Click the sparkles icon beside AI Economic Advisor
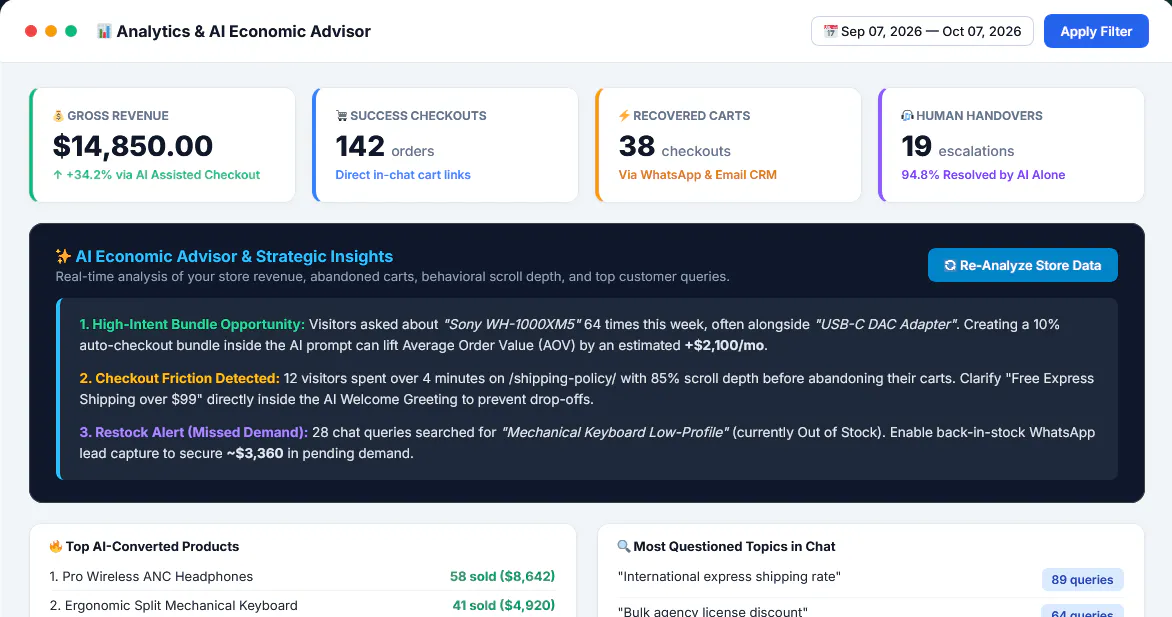Viewport: 1172px width, 617px height. pyautogui.click(x=64, y=257)
